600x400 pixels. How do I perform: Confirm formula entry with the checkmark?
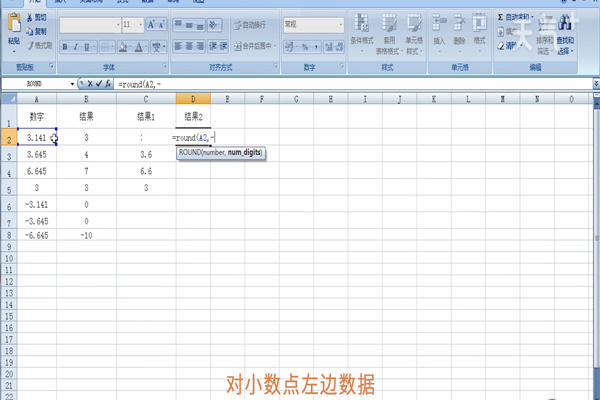click(x=99, y=83)
